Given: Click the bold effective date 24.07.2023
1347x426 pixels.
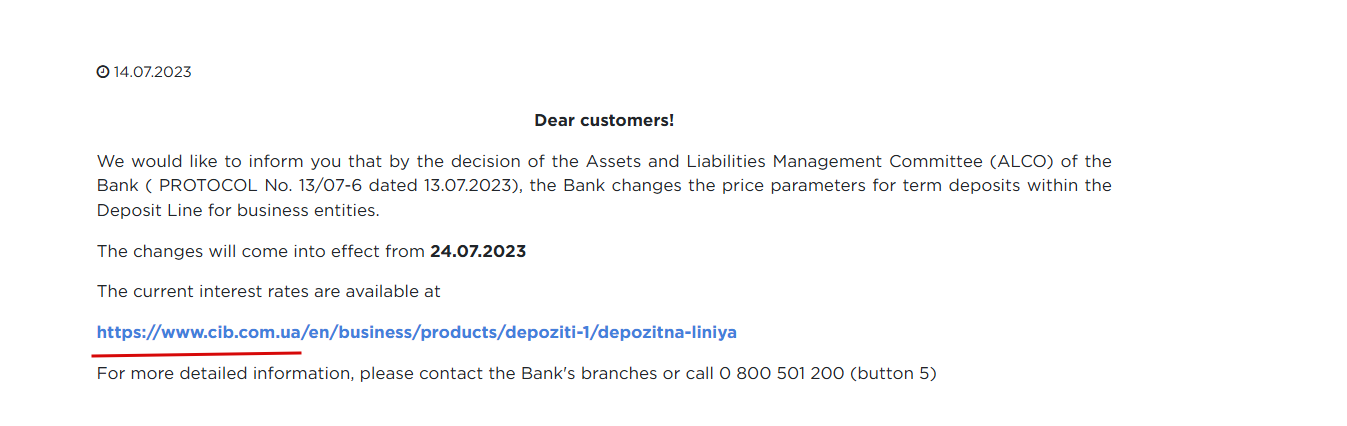Looking at the screenshot, I should pos(478,251).
